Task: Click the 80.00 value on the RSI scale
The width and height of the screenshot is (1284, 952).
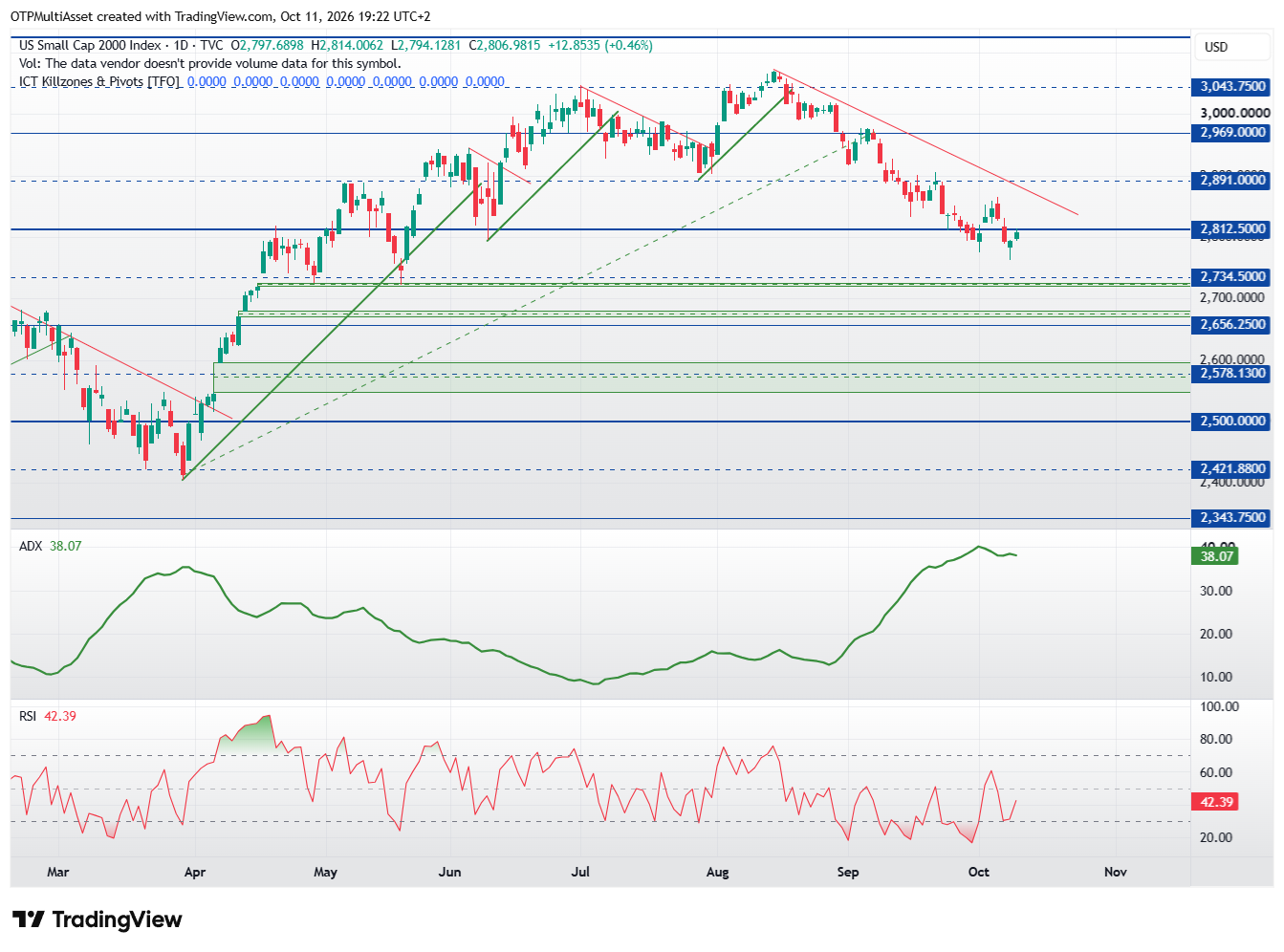Action: coord(1216,739)
